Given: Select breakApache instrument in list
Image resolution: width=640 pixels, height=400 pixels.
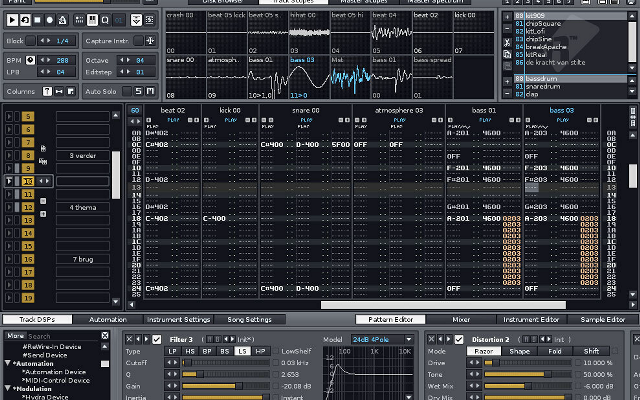Looking at the screenshot, I should tap(571, 47).
